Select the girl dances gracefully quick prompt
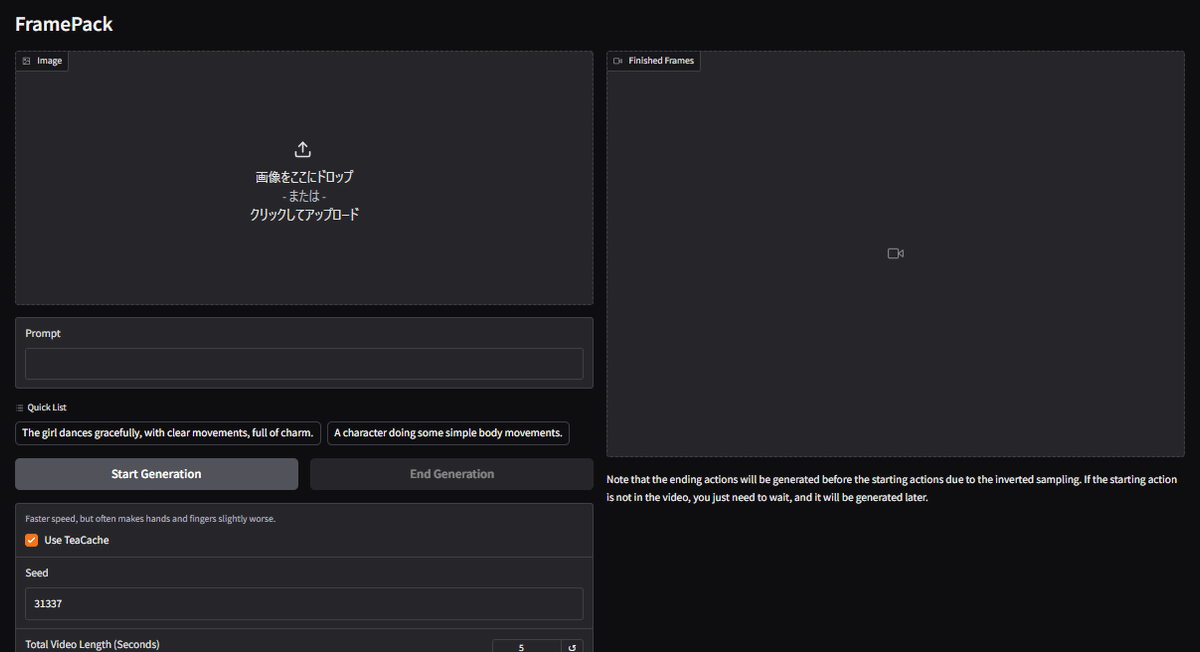 pyautogui.click(x=168, y=433)
